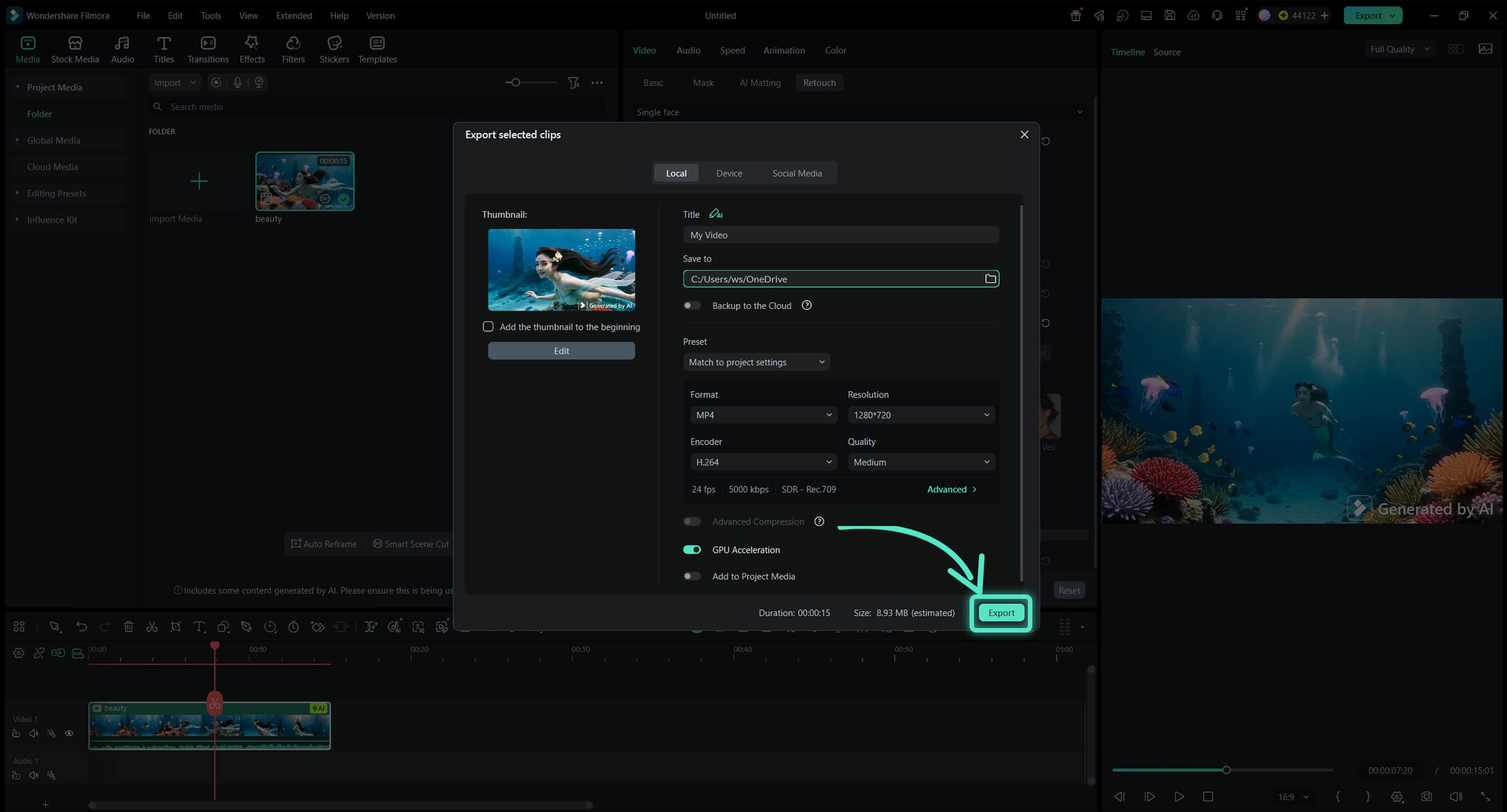The width and height of the screenshot is (1507, 812).
Task: Mute the Audio 1 track
Action: [x=34, y=775]
